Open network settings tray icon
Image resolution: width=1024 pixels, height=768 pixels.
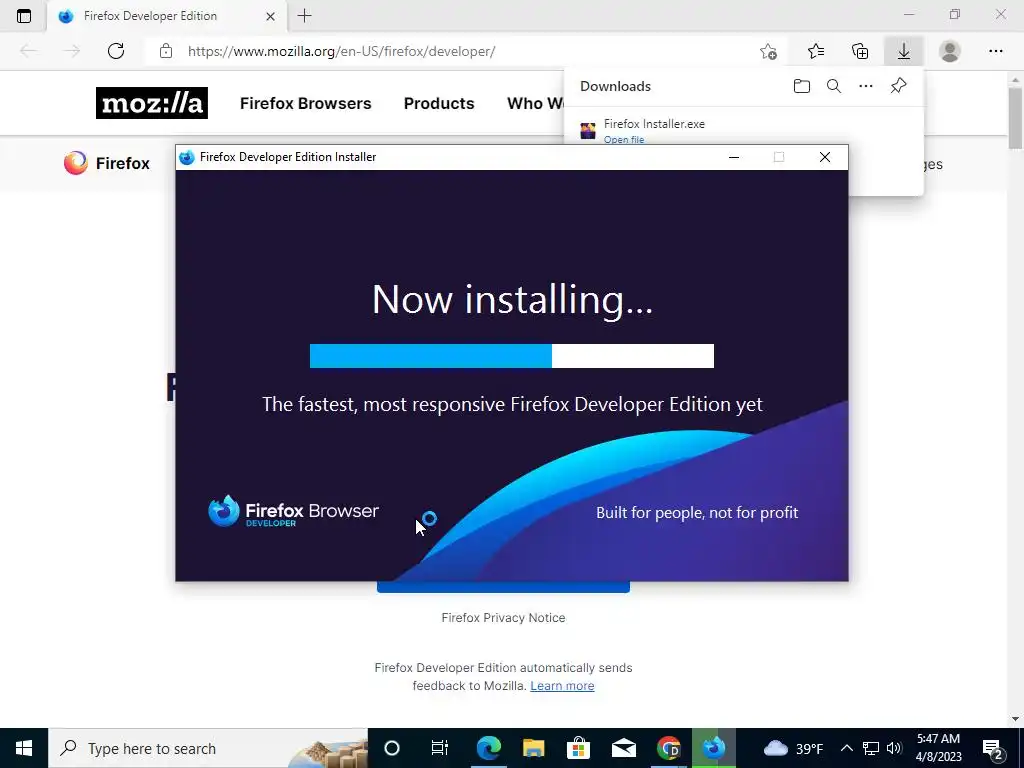[x=871, y=748]
